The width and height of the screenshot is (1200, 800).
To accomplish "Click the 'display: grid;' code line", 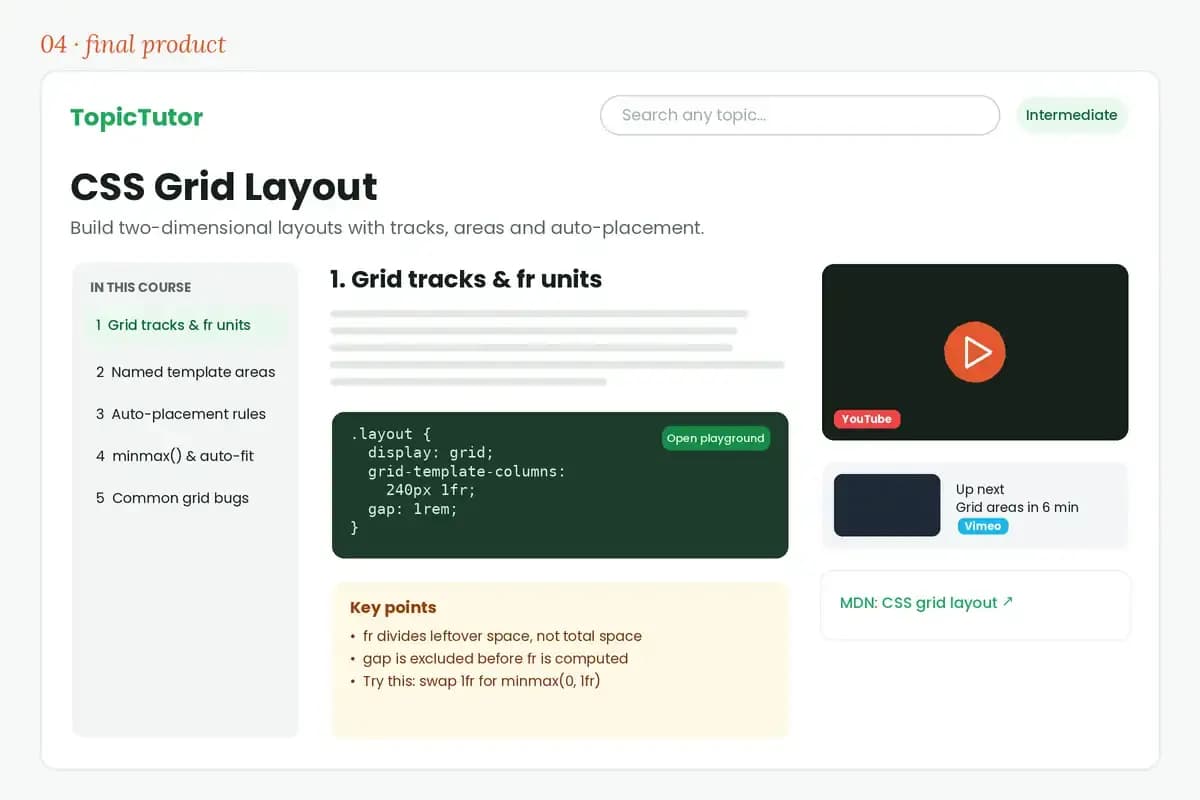I will point(431,452).
